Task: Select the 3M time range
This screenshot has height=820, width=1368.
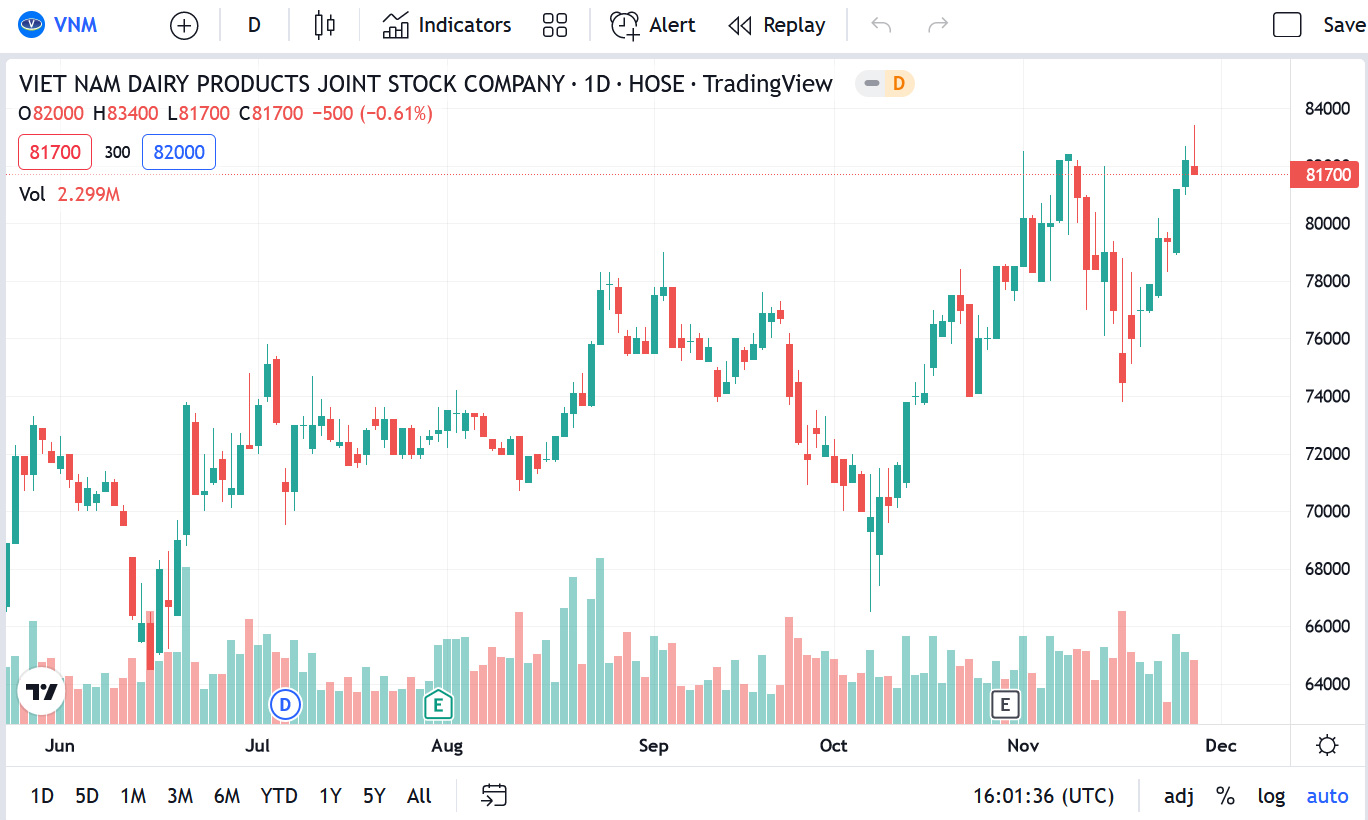Action: [x=180, y=796]
